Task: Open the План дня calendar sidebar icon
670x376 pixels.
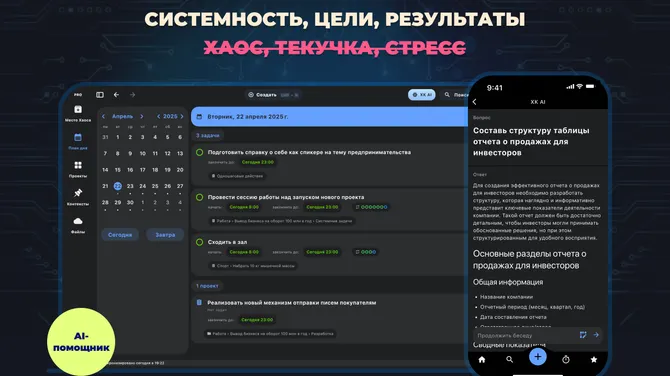Action: pyautogui.click(x=78, y=138)
